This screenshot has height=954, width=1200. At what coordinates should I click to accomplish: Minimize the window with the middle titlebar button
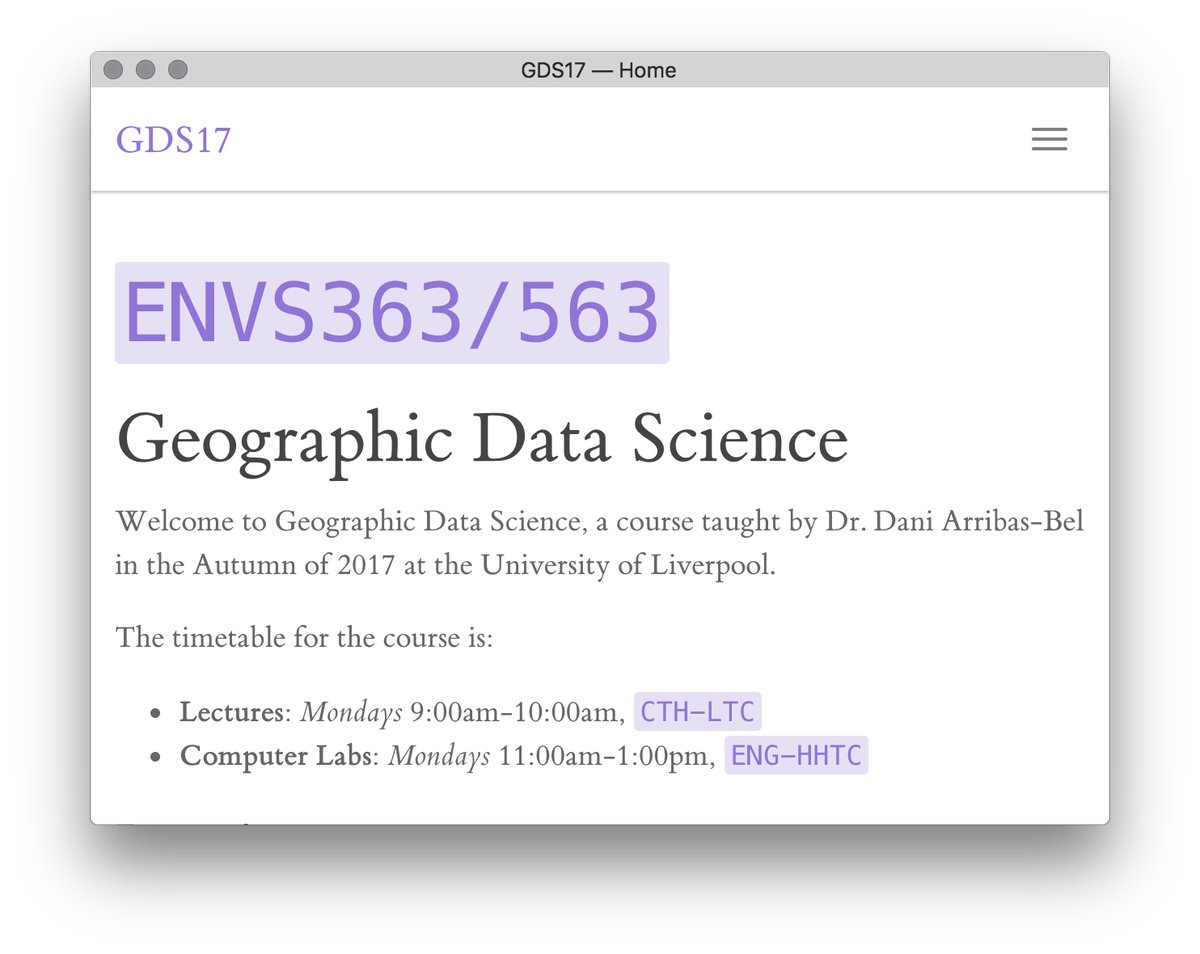click(x=146, y=70)
